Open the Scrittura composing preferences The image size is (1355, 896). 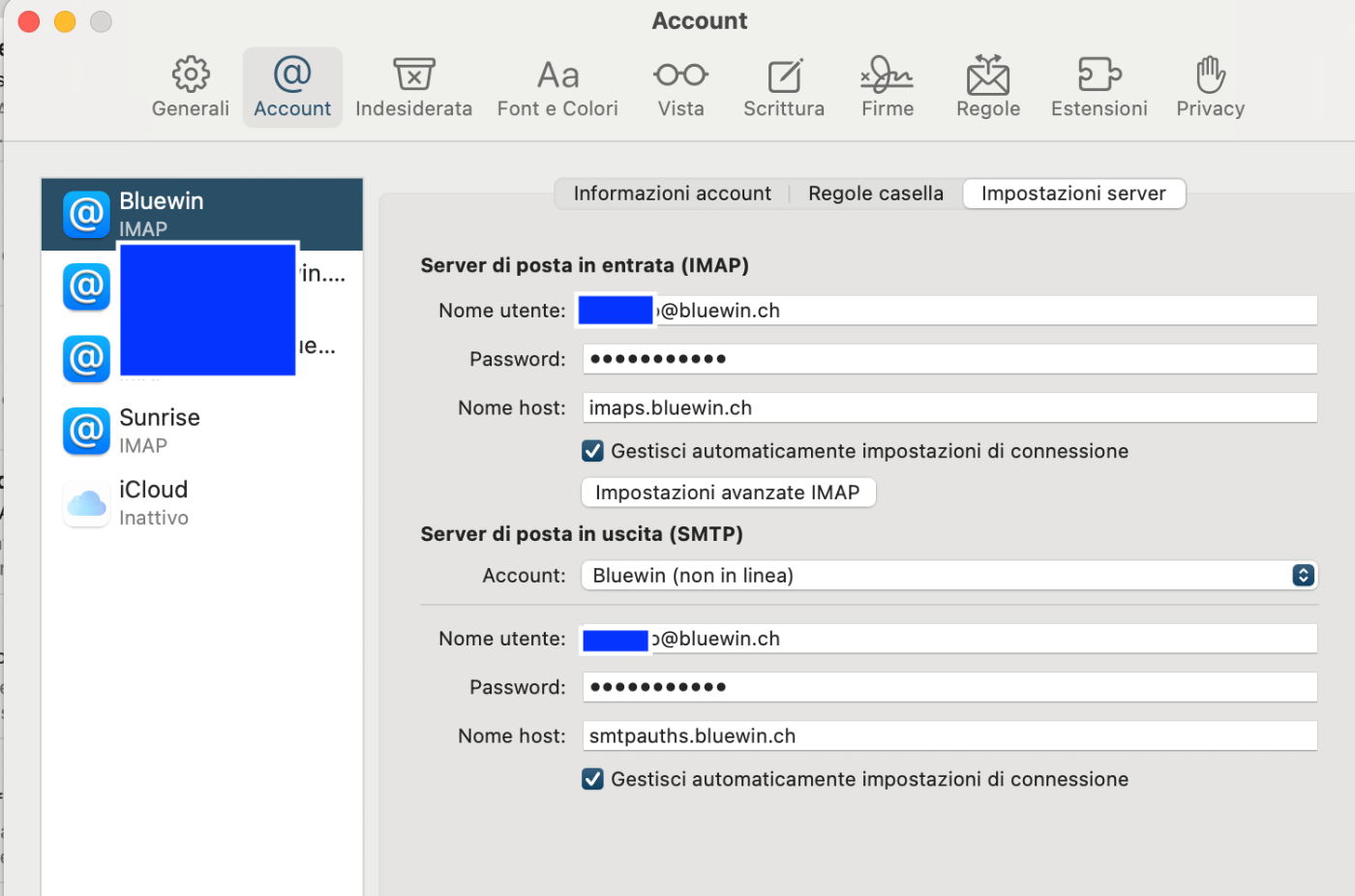pos(784,87)
